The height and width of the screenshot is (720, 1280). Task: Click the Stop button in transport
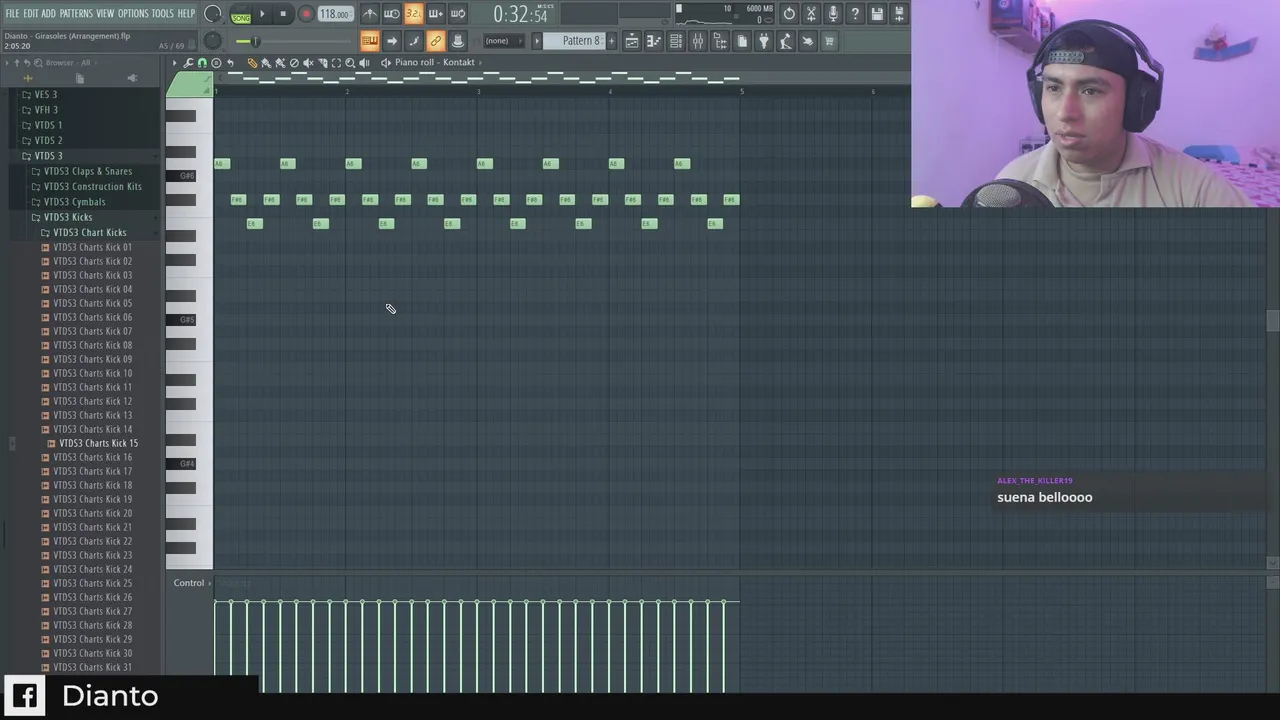click(283, 14)
